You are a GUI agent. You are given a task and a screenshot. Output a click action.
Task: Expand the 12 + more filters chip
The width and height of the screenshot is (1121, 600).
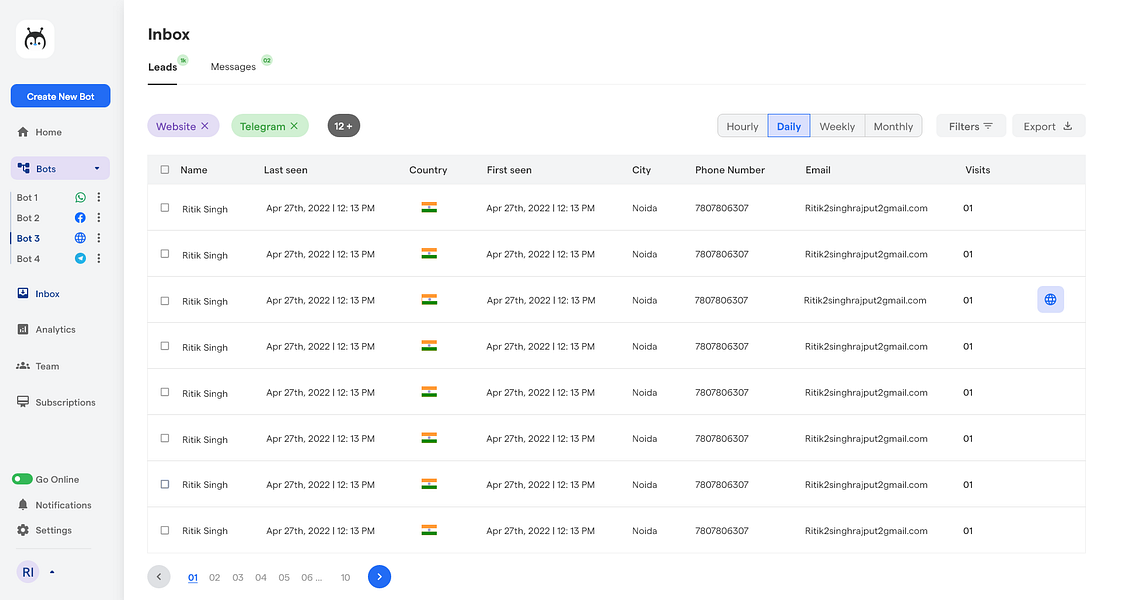point(343,126)
